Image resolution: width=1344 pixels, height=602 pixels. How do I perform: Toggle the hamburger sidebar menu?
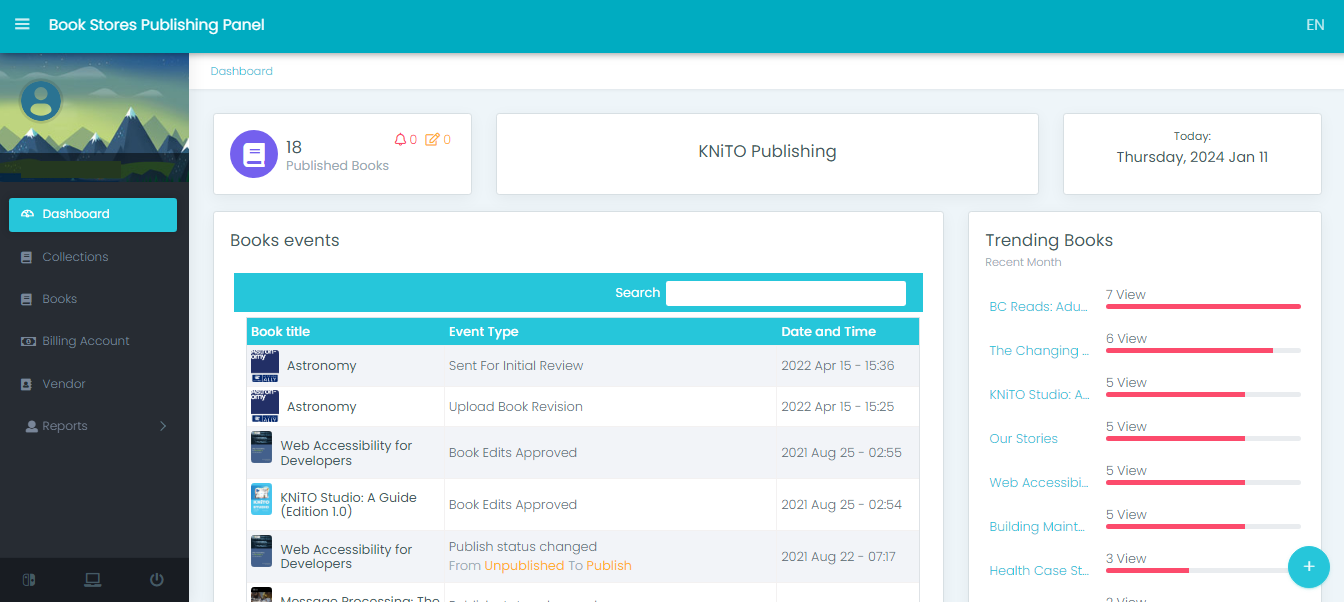tap(22, 25)
